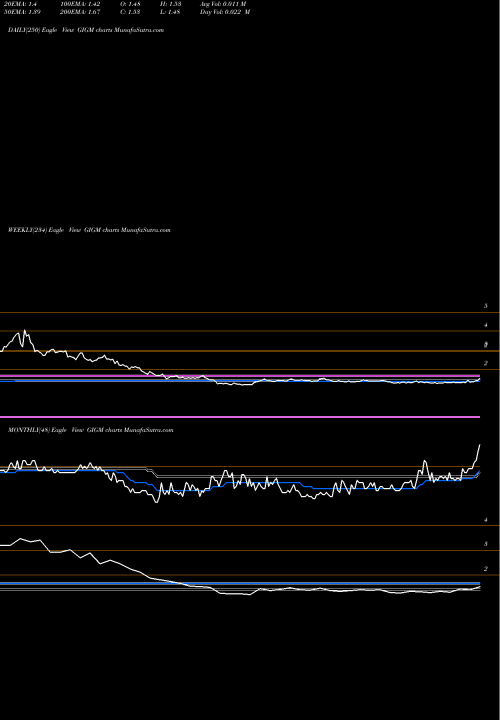Click monthly chart axis label 3
Viewport: 500px width, 720px height.
click(486, 544)
